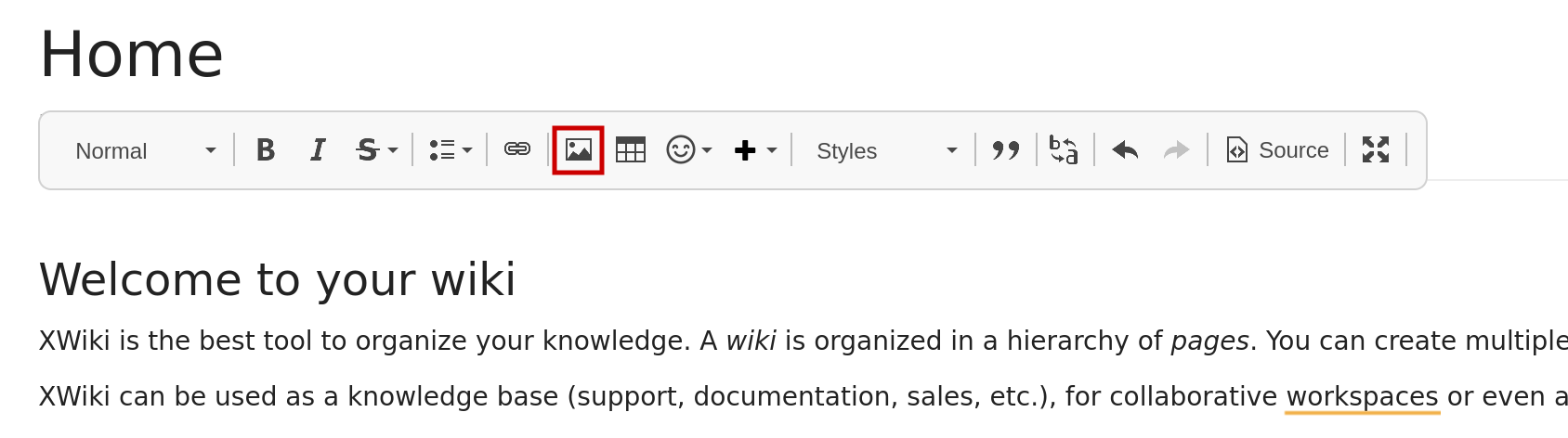This screenshot has width=1568, height=438.
Task: Click the redo arrow
Action: click(1177, 150)
